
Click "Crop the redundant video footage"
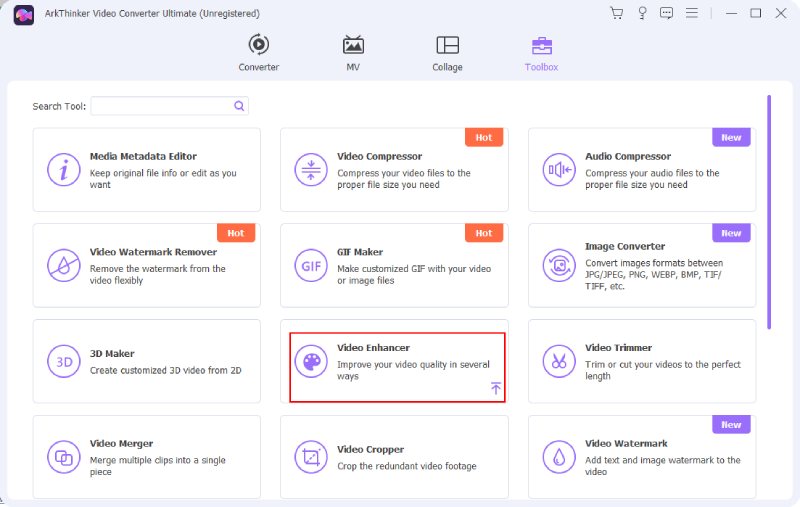click(406, 466)
